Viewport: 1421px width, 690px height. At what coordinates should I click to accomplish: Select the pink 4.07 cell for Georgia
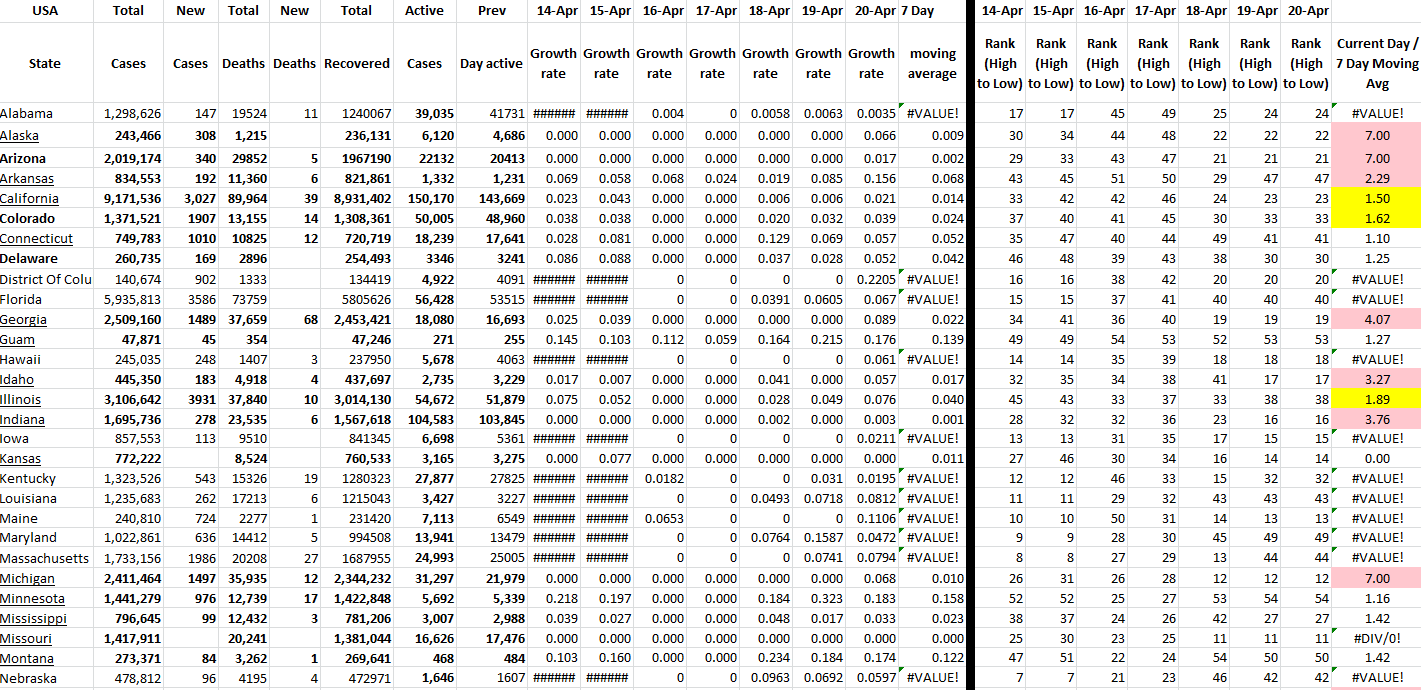(1377, 319)
